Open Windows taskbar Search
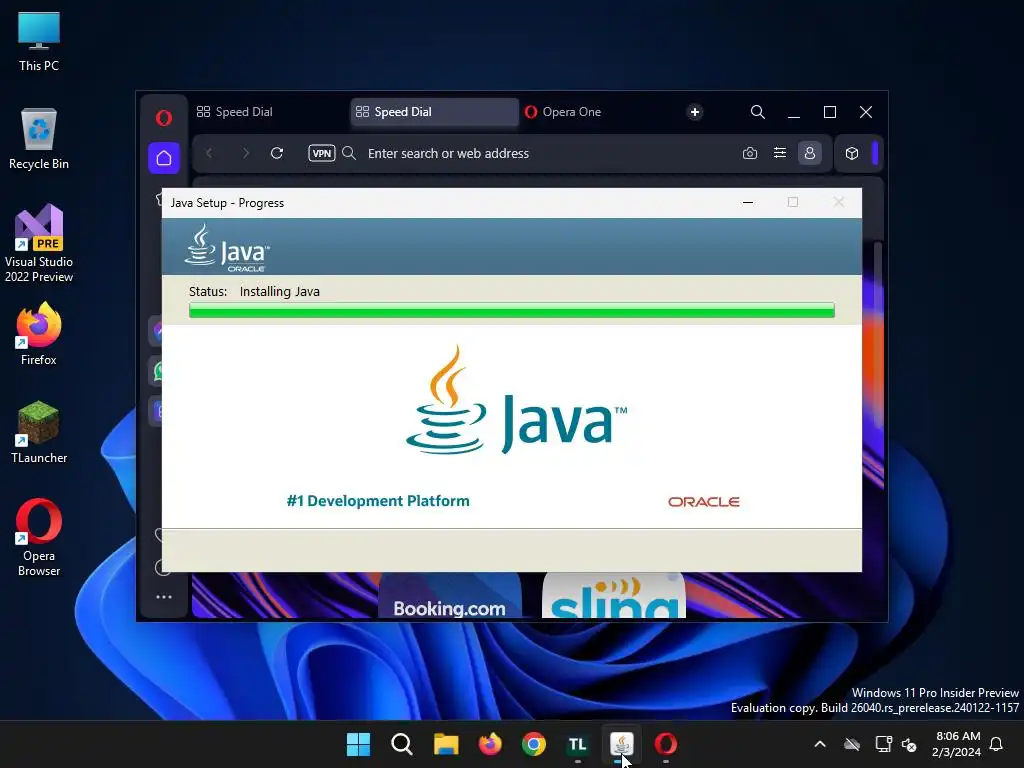The height and width of the screenshot is (768, 1024). coord(402,744)
